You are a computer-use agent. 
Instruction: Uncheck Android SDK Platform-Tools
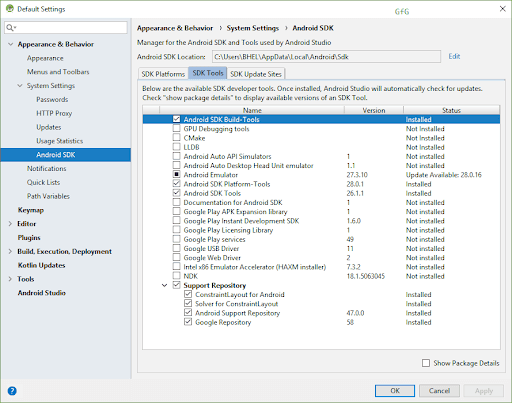[x=176, y=184]
